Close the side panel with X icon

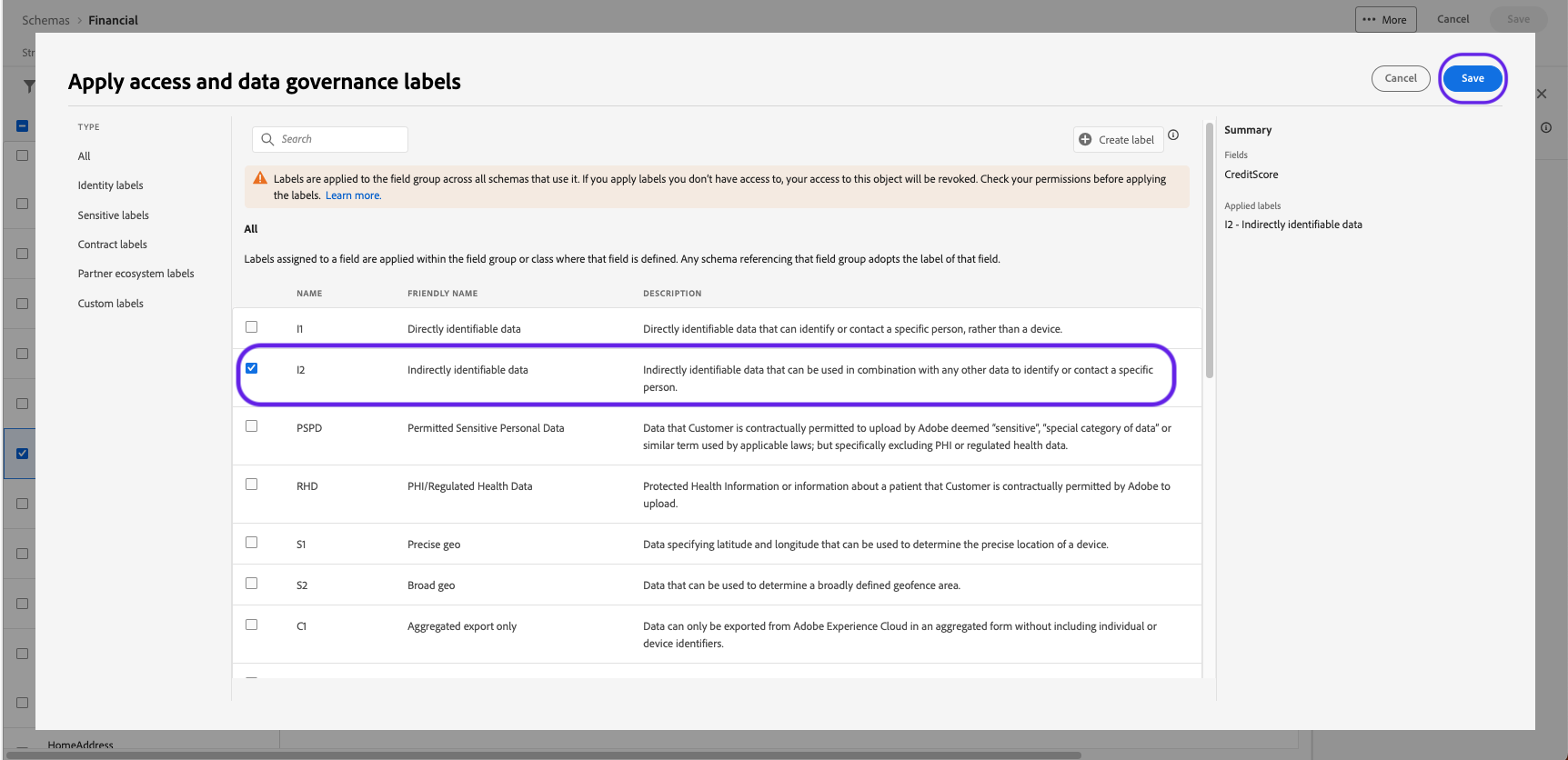(x=1542, y=94)
